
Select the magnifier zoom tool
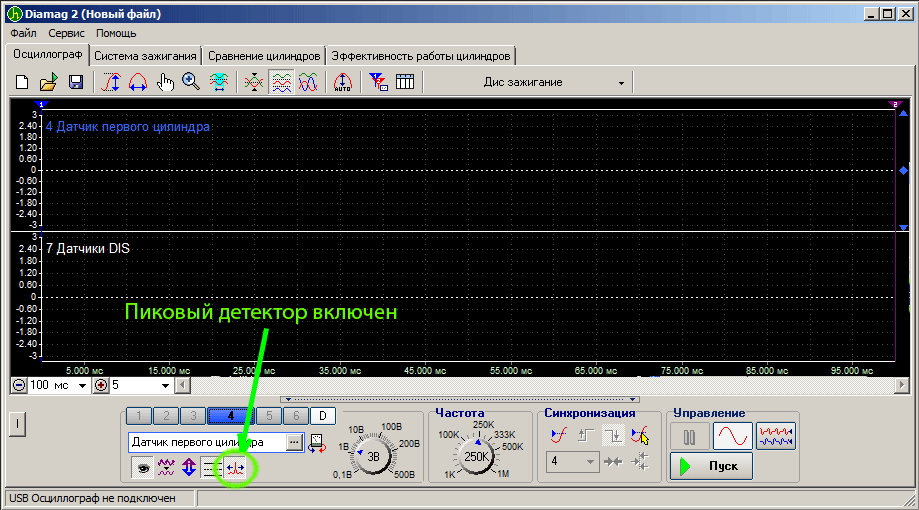point(191,82)
